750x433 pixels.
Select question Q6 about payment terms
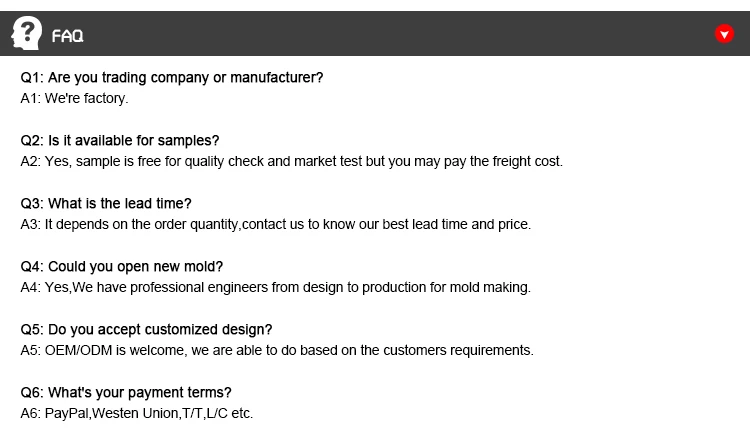pyautogui.click(x=126, y=393)
